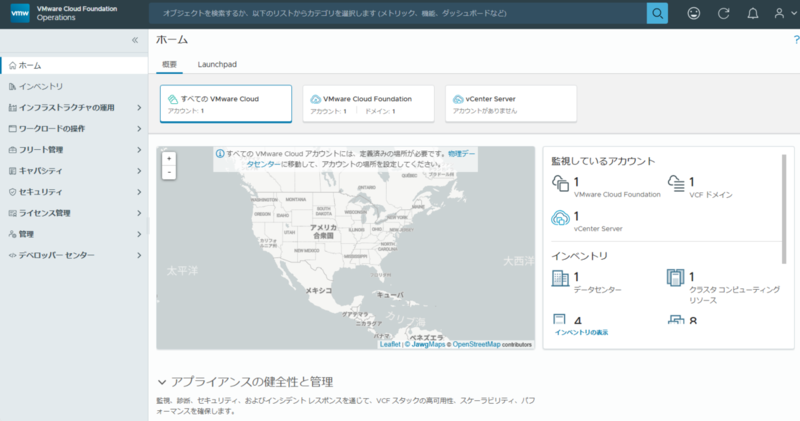Select the VMware Cloud Foundation card
This screenshot has width=800, height=421.
click(368, 104)
